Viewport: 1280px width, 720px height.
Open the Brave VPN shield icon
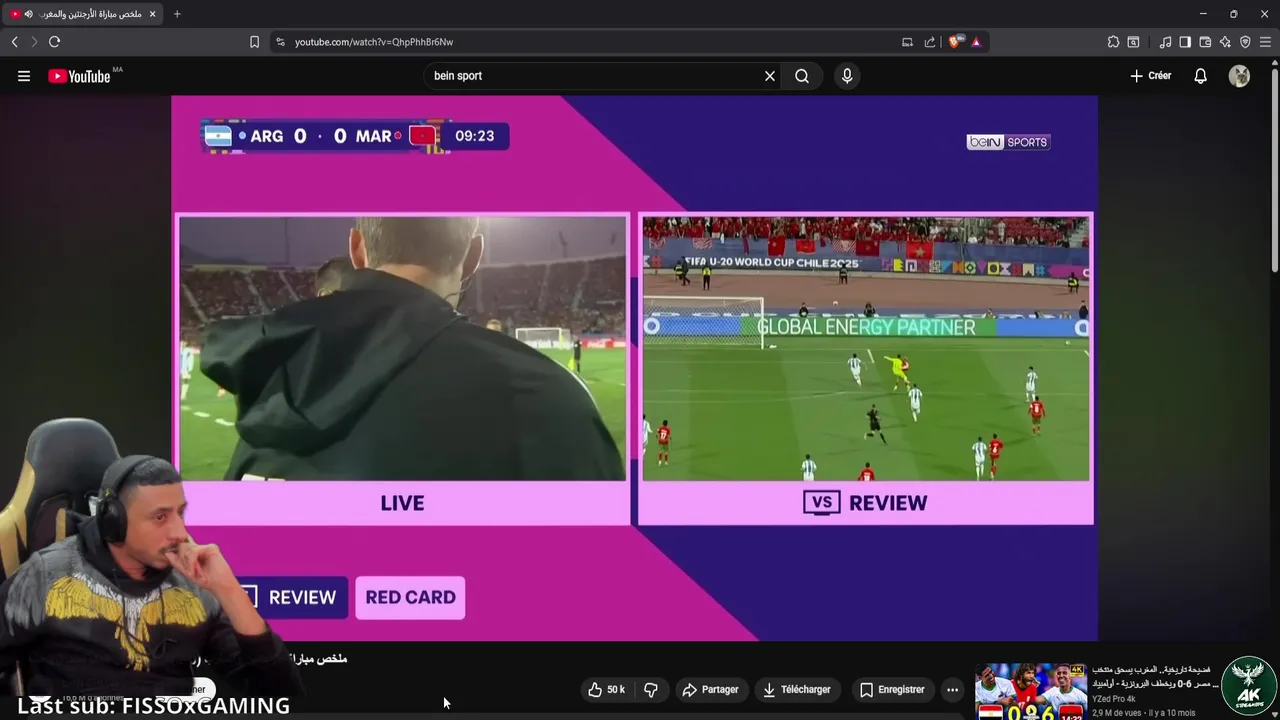[1245, 42]
